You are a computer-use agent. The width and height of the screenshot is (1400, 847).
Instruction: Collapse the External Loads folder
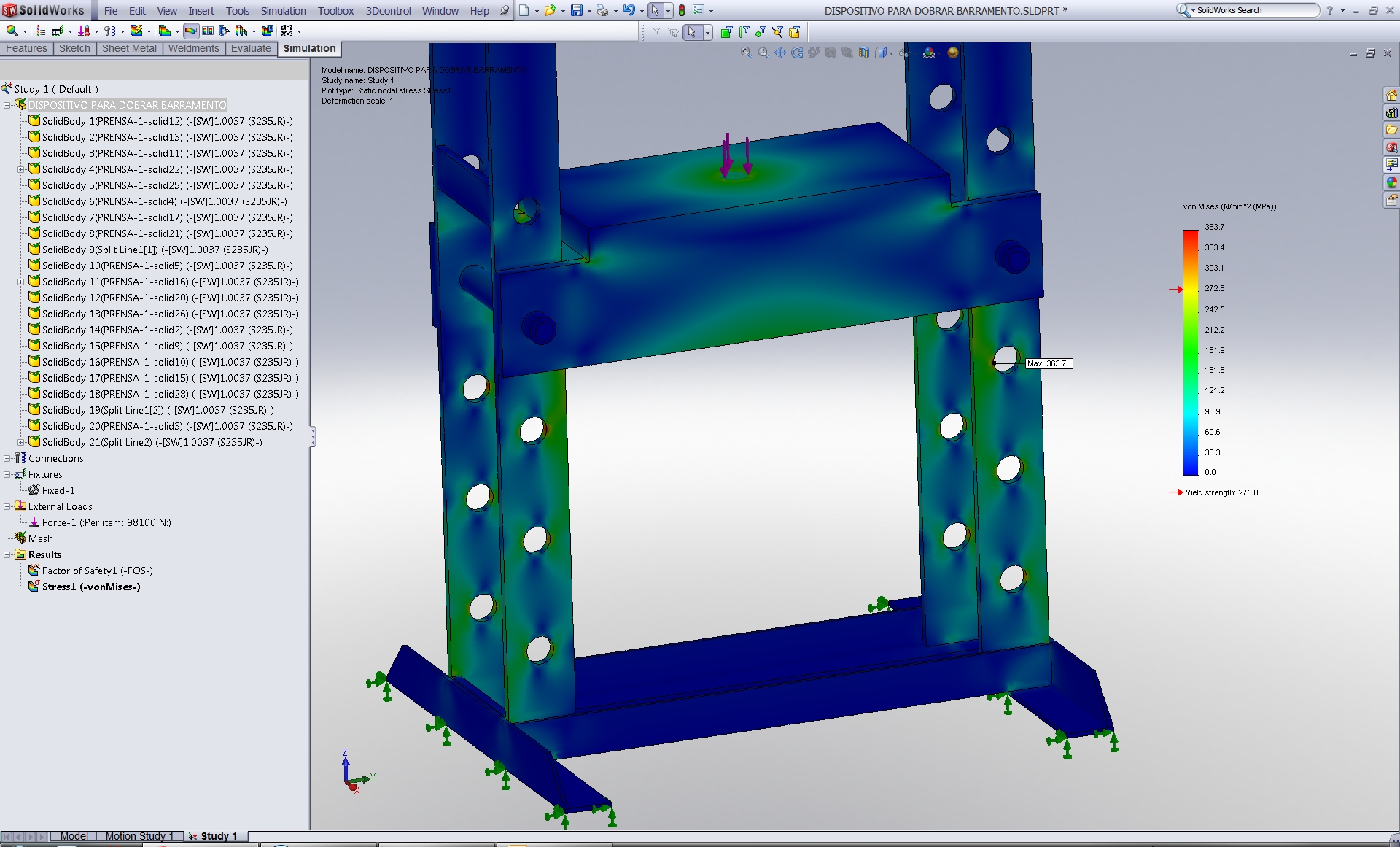pos(7,506)
